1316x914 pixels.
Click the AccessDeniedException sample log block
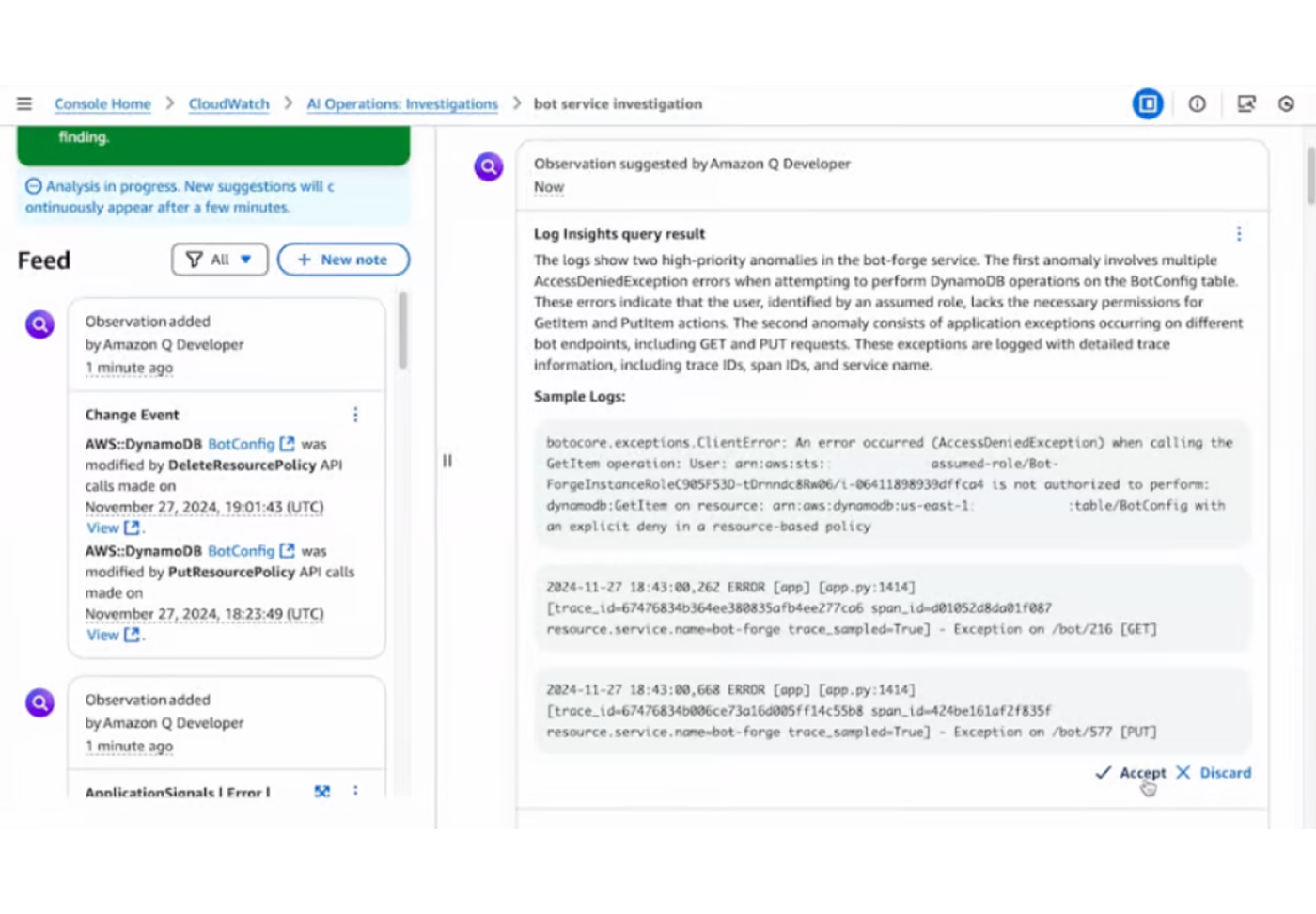pyautogui.click(x=892, y=484)
